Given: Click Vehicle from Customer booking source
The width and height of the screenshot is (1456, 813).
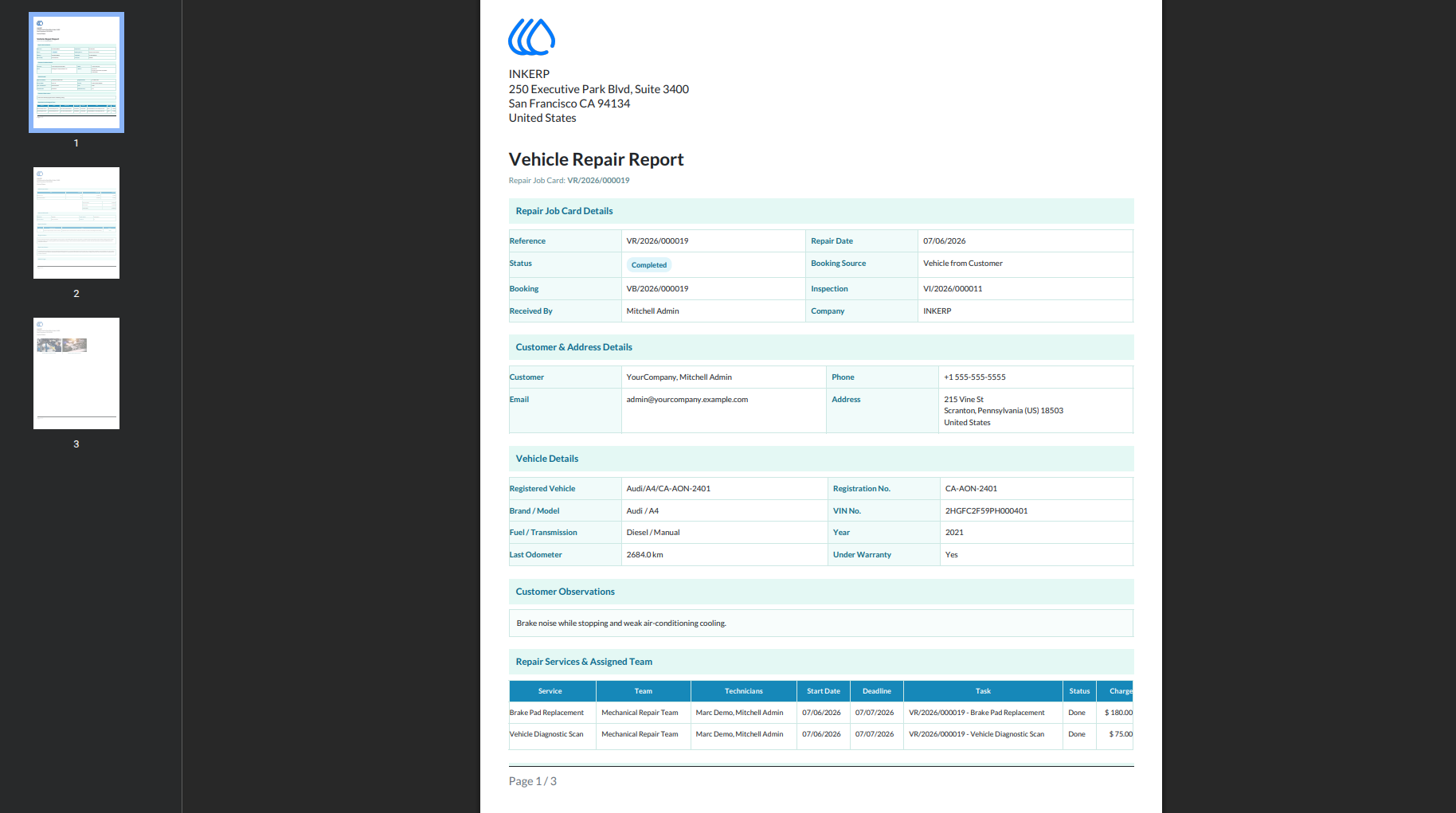Looking at the screenshot, I should pyautogui.click(x=962, y=264).
